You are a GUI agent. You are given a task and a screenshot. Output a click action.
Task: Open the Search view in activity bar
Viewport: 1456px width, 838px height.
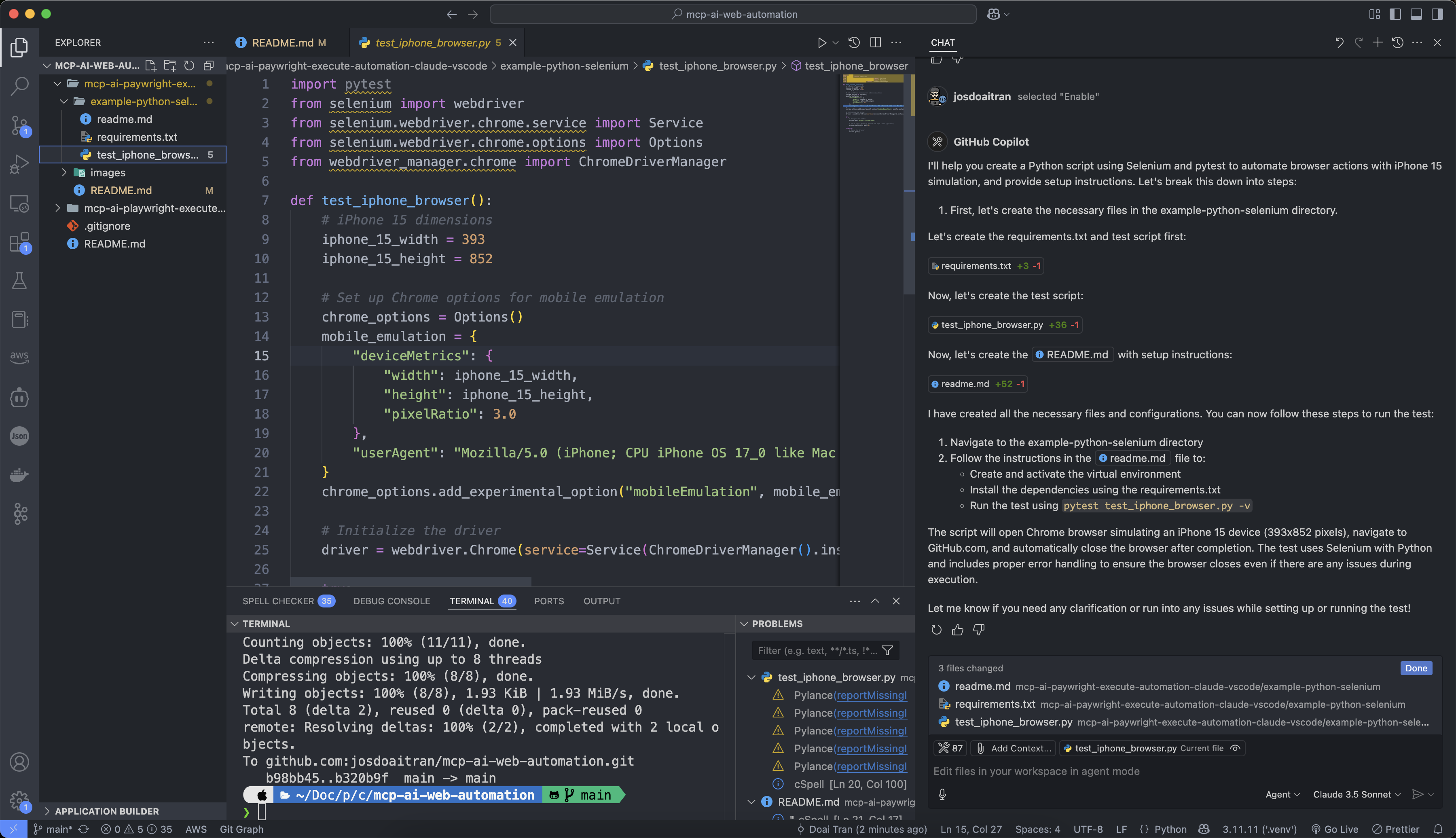tap(19, 86)
